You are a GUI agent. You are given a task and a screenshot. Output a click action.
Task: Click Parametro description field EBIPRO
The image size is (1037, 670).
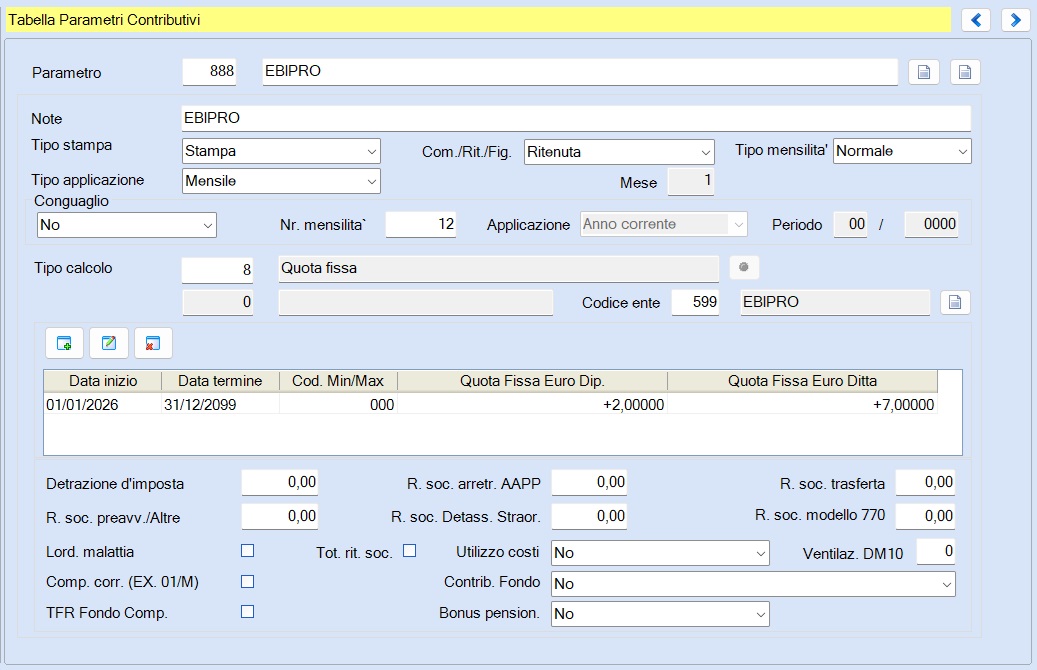click(580, 71)
